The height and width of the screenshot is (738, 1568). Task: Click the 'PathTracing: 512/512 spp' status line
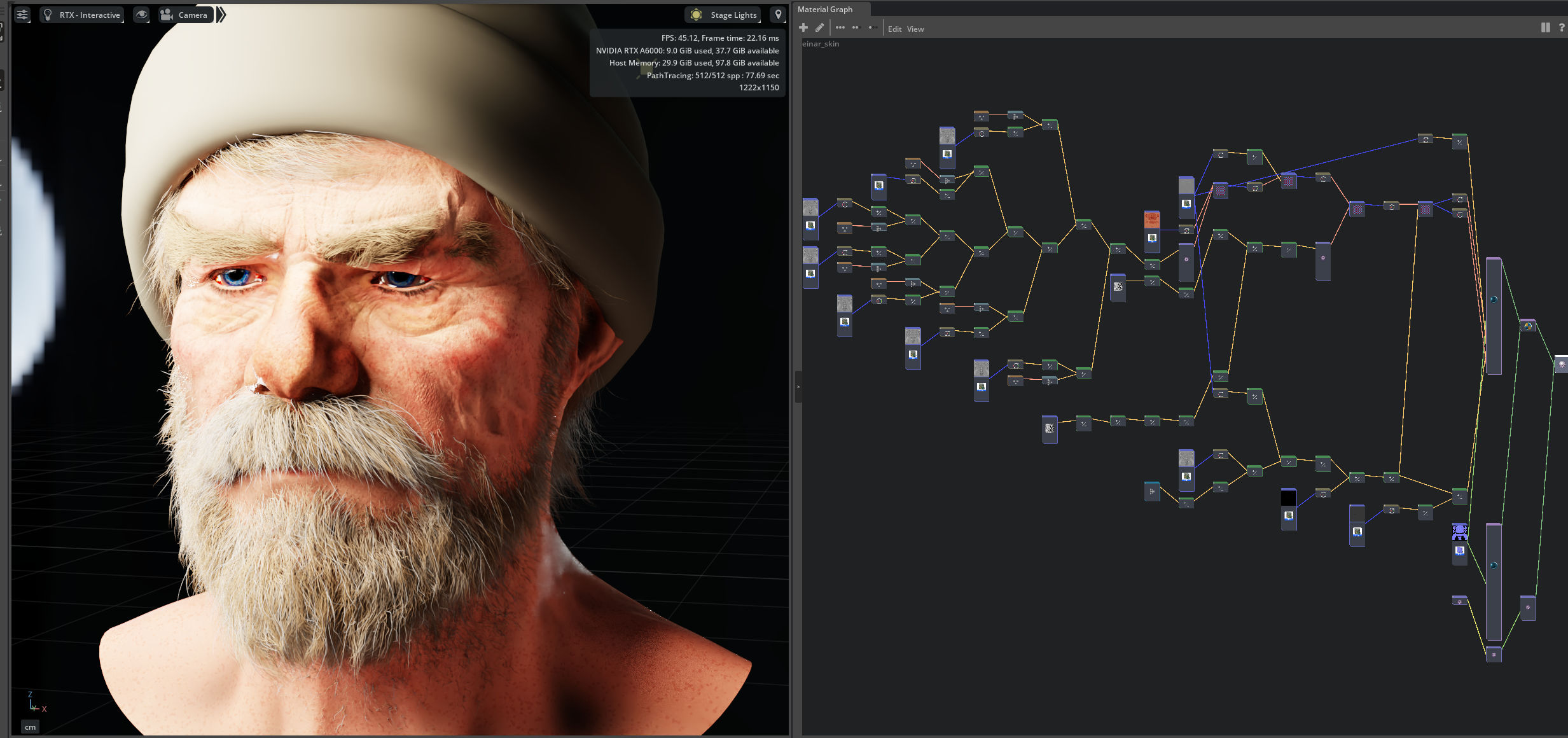[x=712, y=76]
